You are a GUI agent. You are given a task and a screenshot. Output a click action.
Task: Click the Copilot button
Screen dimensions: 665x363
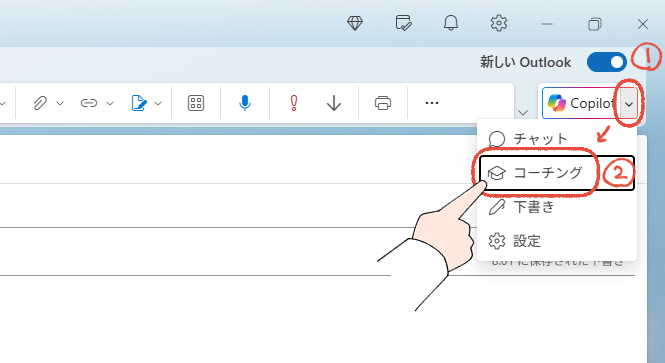[x=581, y=103]
